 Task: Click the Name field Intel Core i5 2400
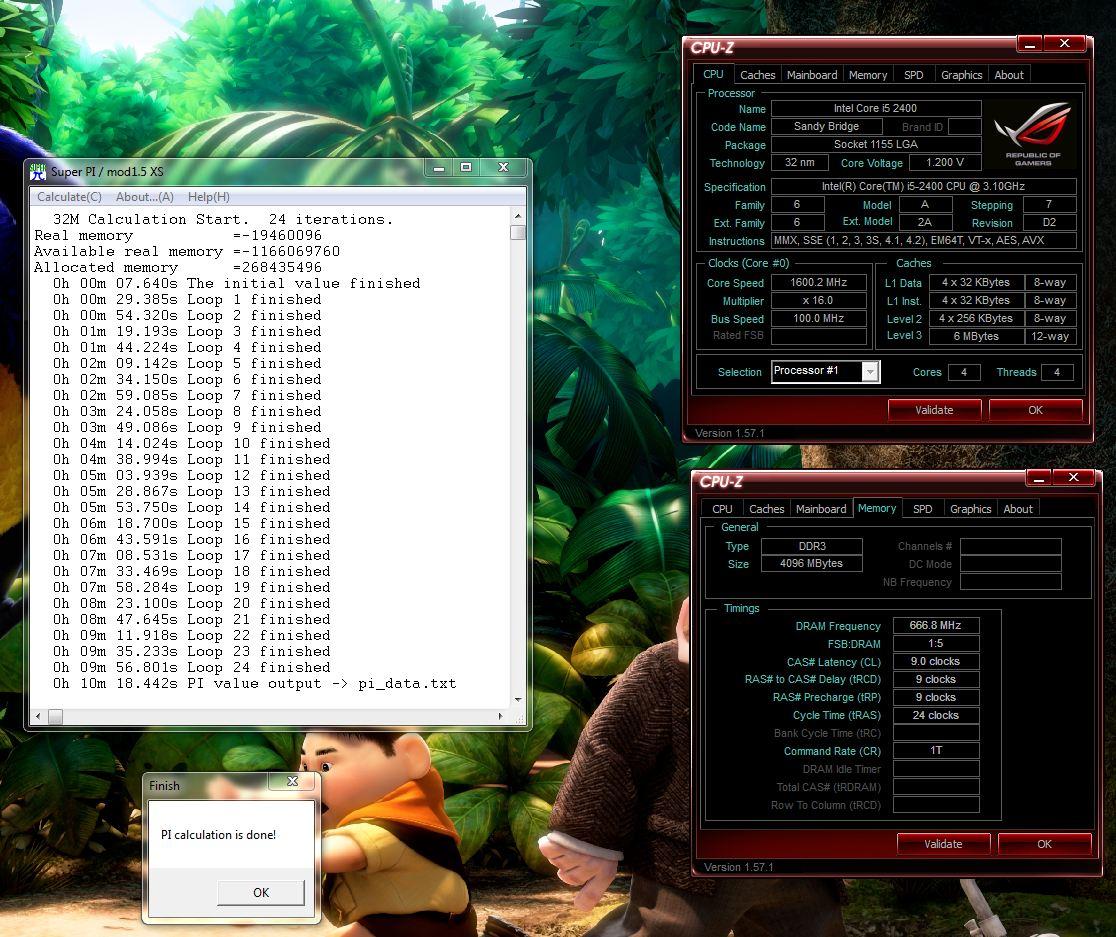click(x=875, y=108)
